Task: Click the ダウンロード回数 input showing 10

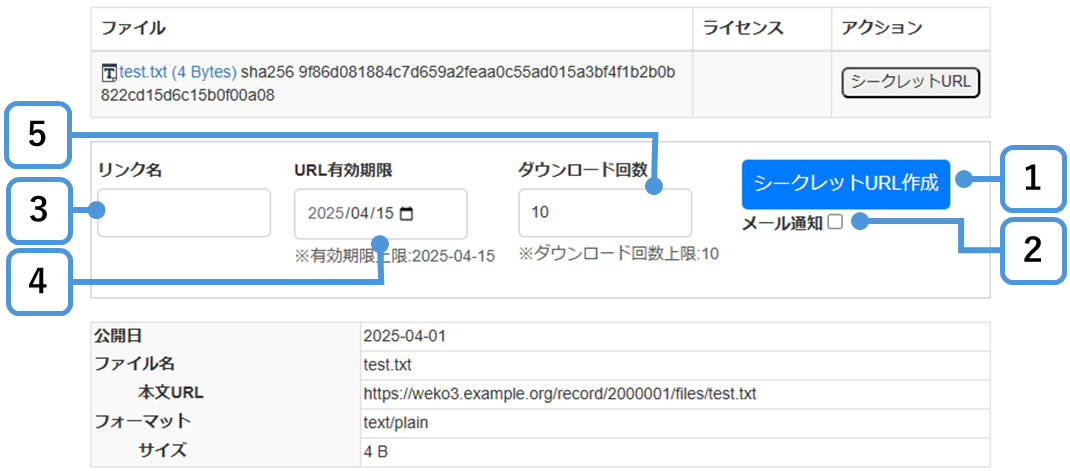Action: tap(604, 213)
